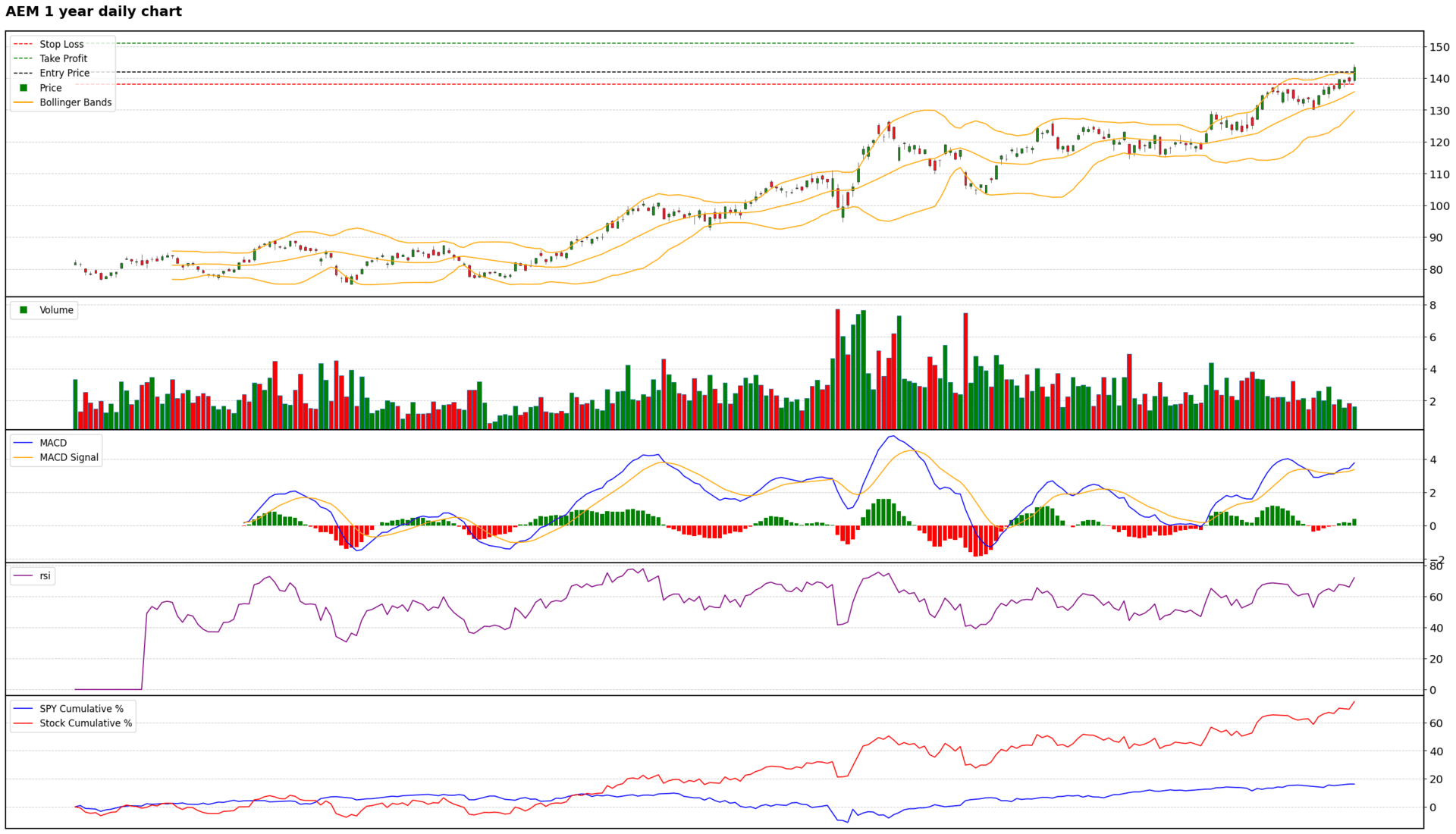Click the green Price marker in legend
The image size is (1456, 834).
point(24,88)
